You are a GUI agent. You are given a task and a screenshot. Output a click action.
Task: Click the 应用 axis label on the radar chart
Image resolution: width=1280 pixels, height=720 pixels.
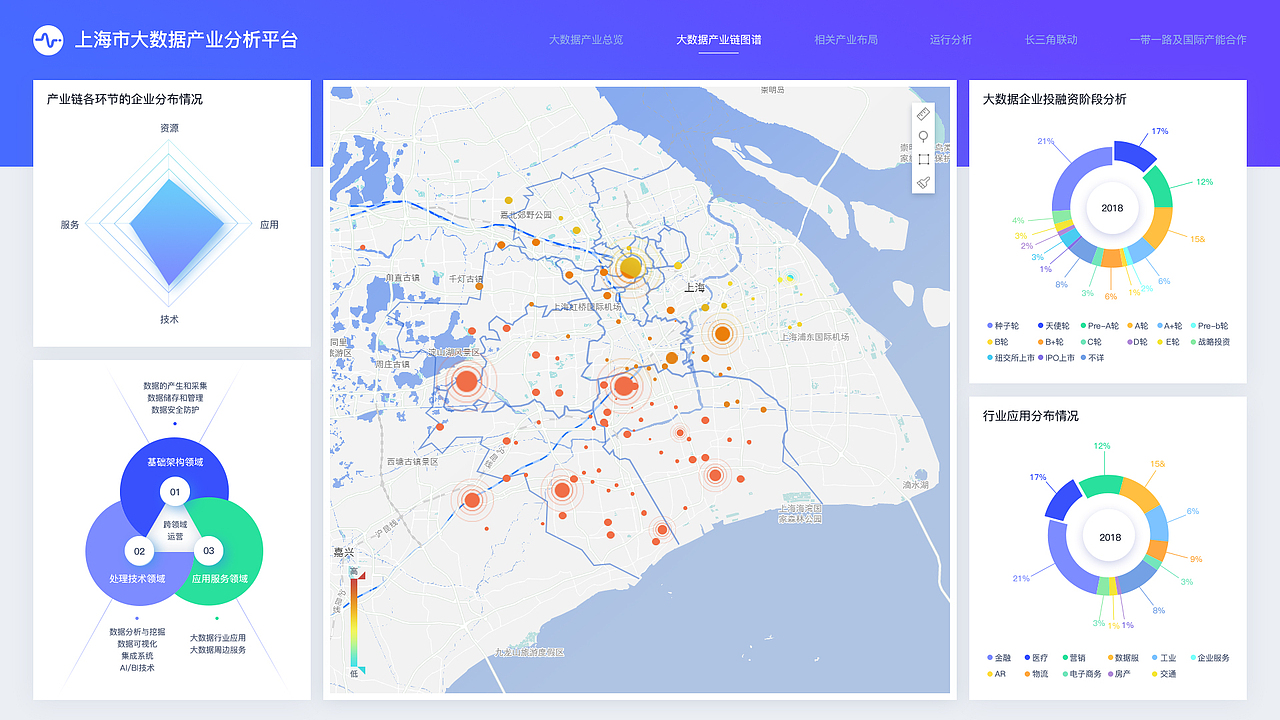click(269, 225)
